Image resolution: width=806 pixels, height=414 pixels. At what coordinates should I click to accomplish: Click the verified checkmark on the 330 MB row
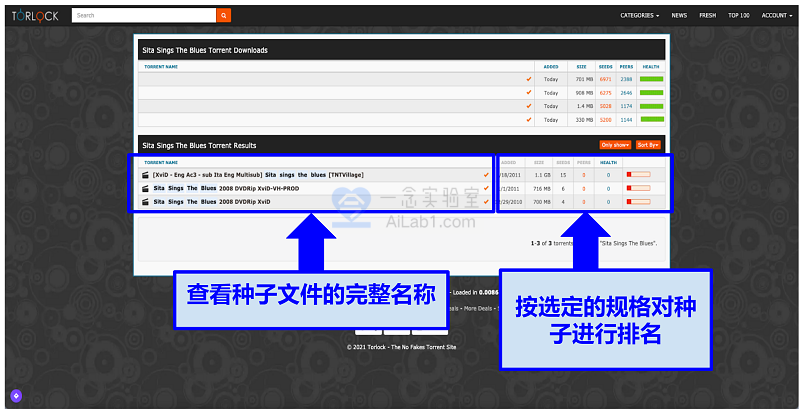(x=528, y=120)
